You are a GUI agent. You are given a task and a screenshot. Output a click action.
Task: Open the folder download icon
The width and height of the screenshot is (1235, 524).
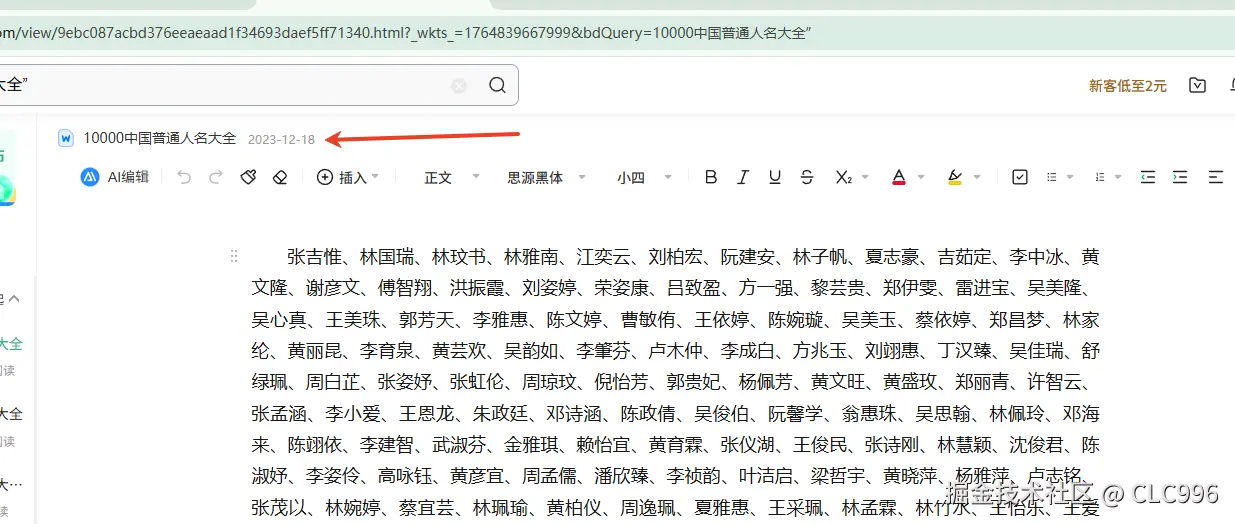tap(1197, 86)
